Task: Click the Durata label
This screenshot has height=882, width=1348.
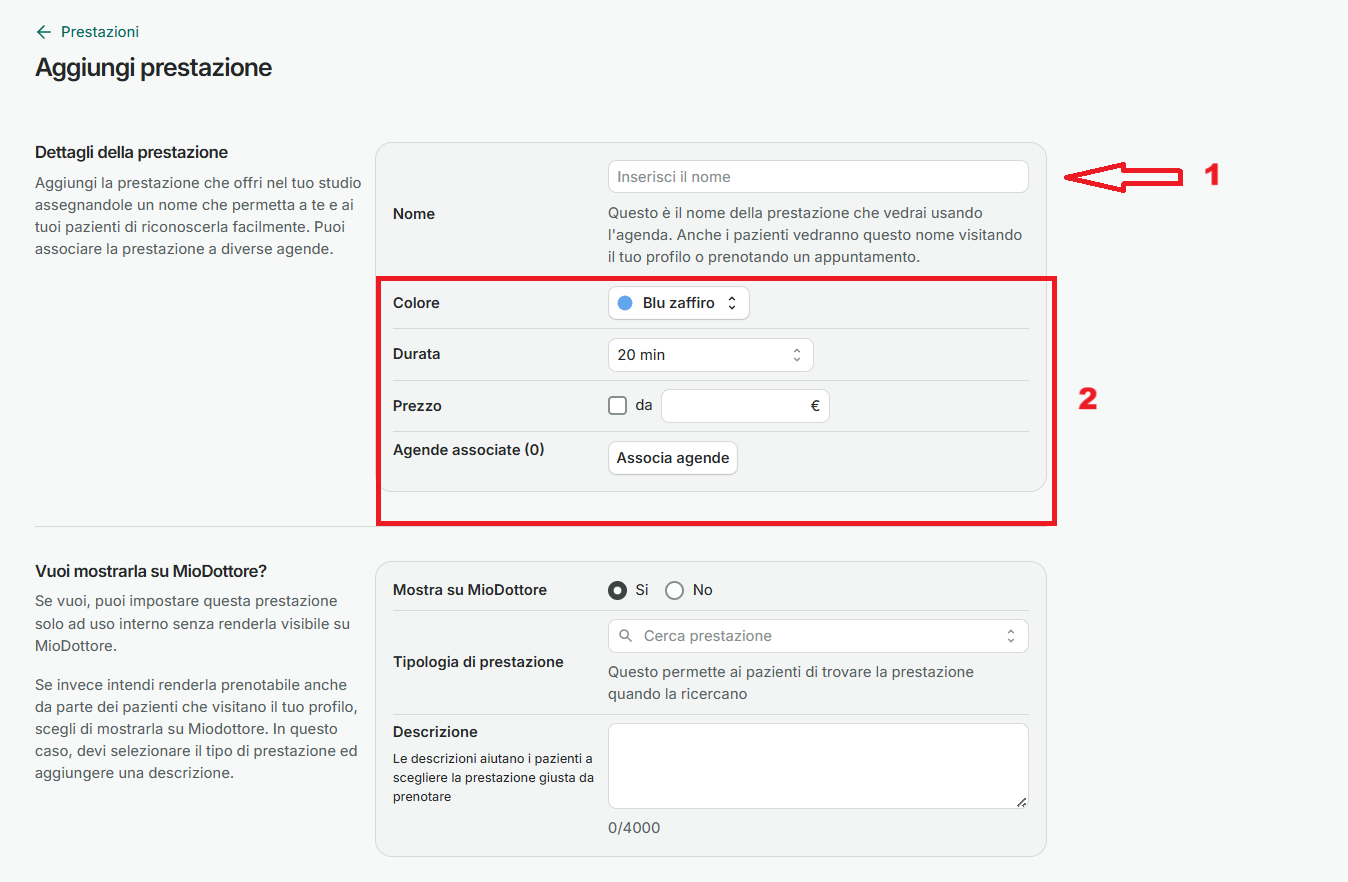Action: pos(417,354)
